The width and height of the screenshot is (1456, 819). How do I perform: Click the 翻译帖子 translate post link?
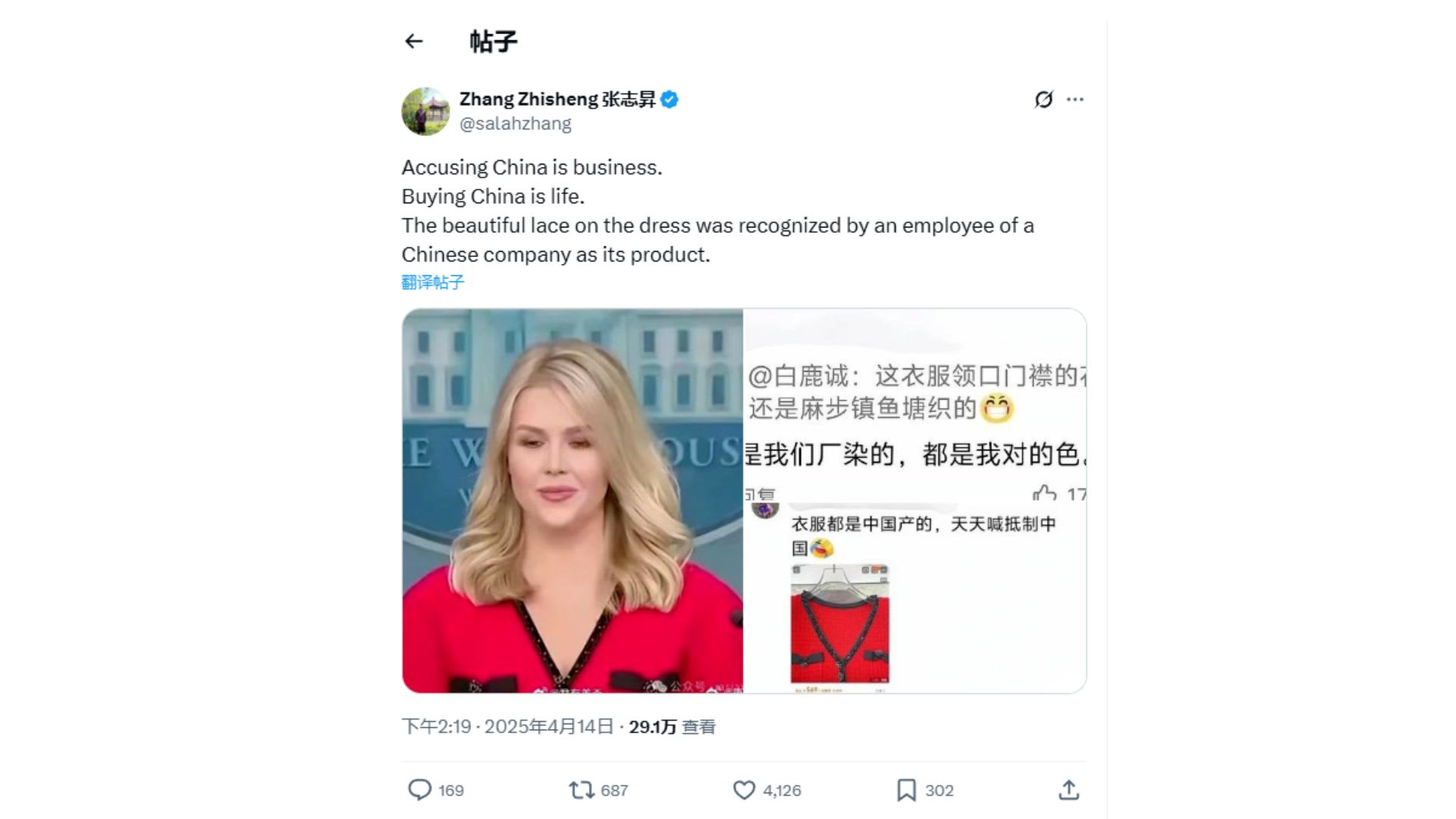pos(432,282)
